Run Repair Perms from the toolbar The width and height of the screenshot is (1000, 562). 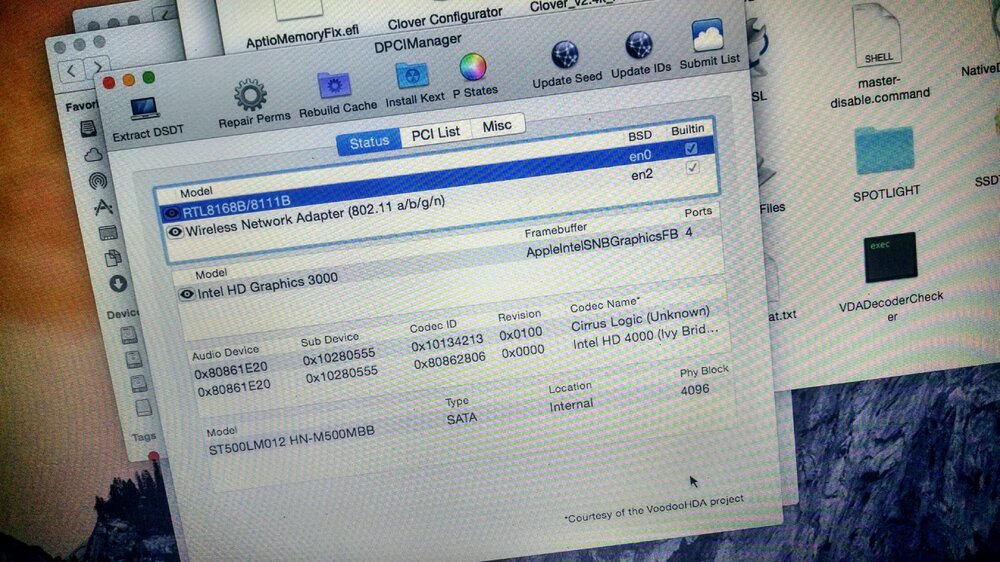pos(250,97)
